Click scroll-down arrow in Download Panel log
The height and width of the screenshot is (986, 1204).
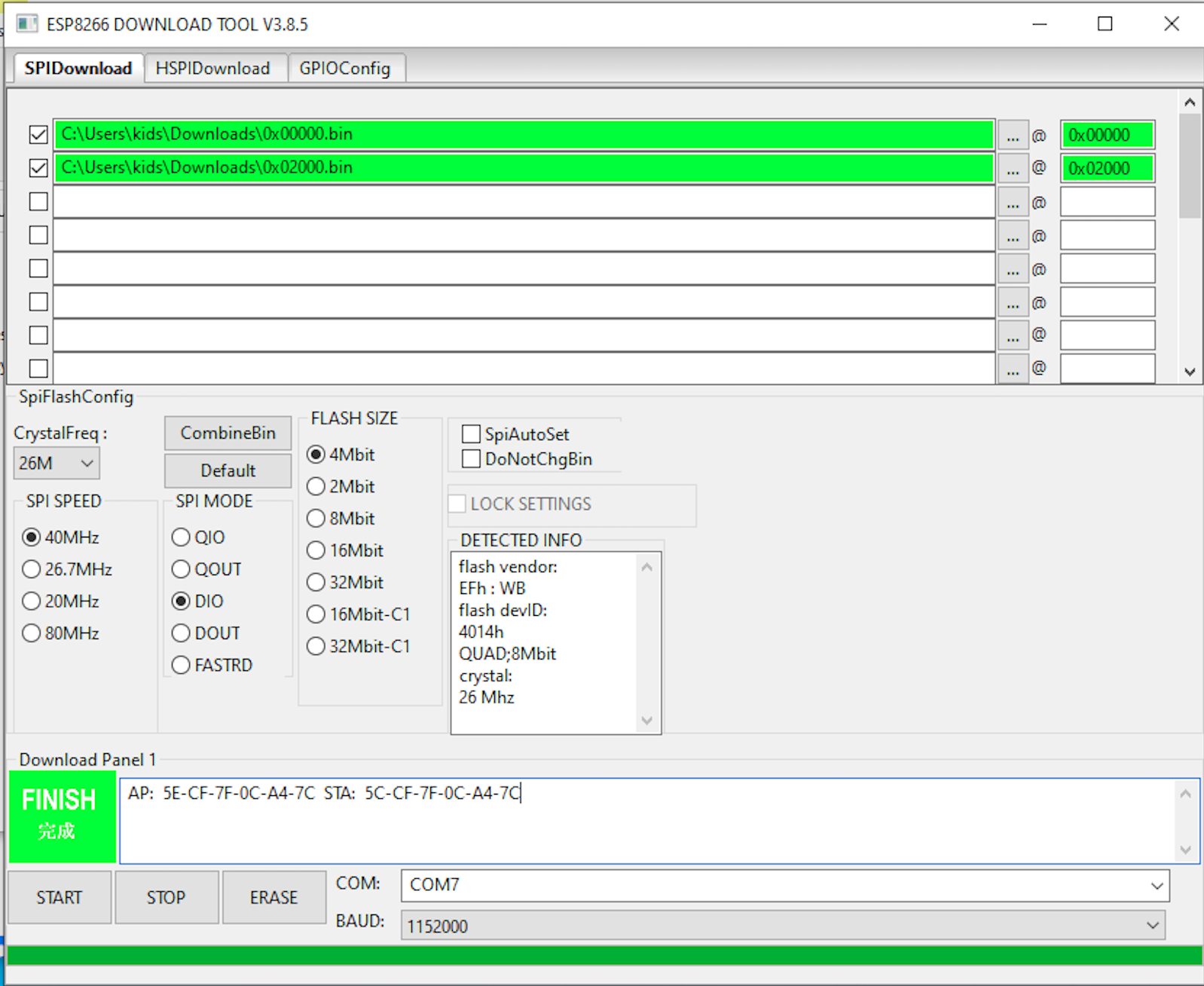(1186, 850)
